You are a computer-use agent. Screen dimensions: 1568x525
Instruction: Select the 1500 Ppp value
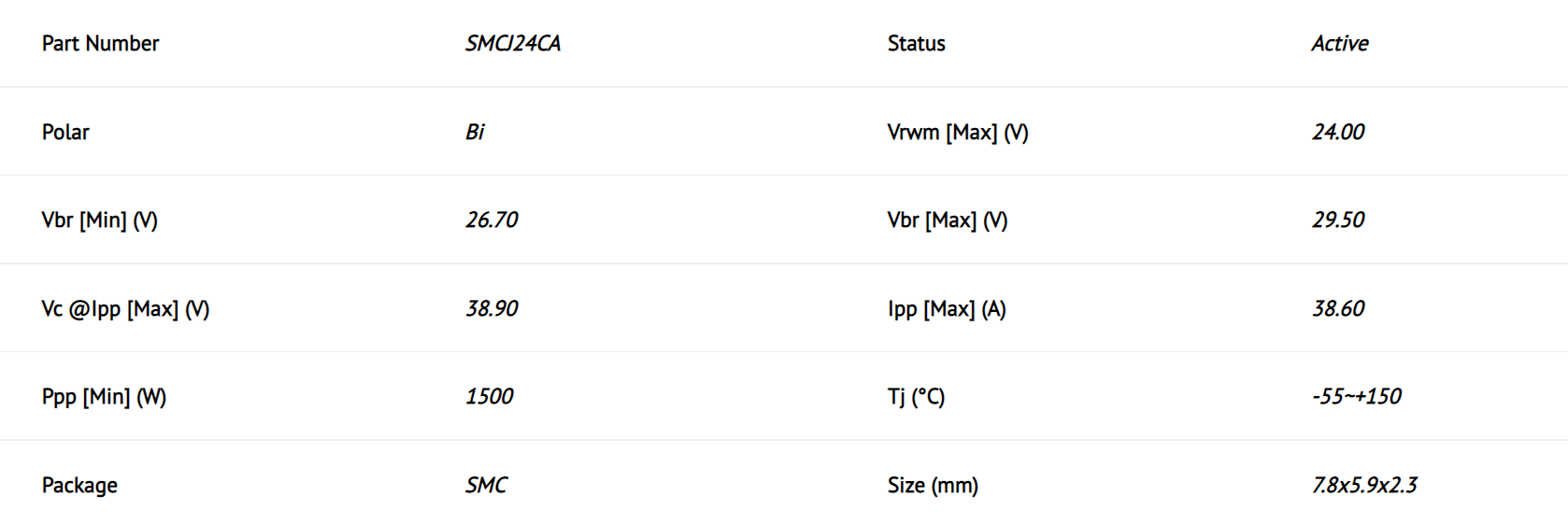pyautogui.click(x=490, y=396)
